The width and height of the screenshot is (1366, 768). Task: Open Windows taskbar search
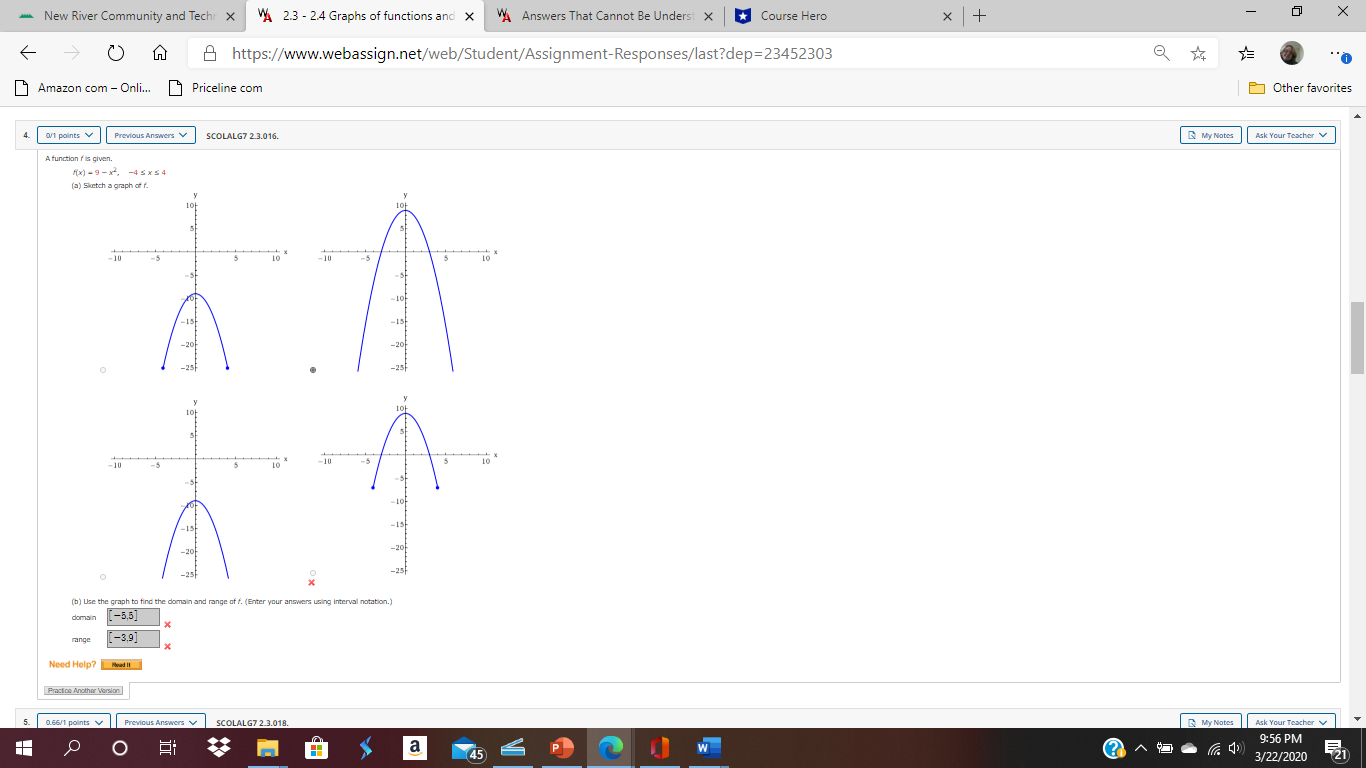[x=71, y=748]
